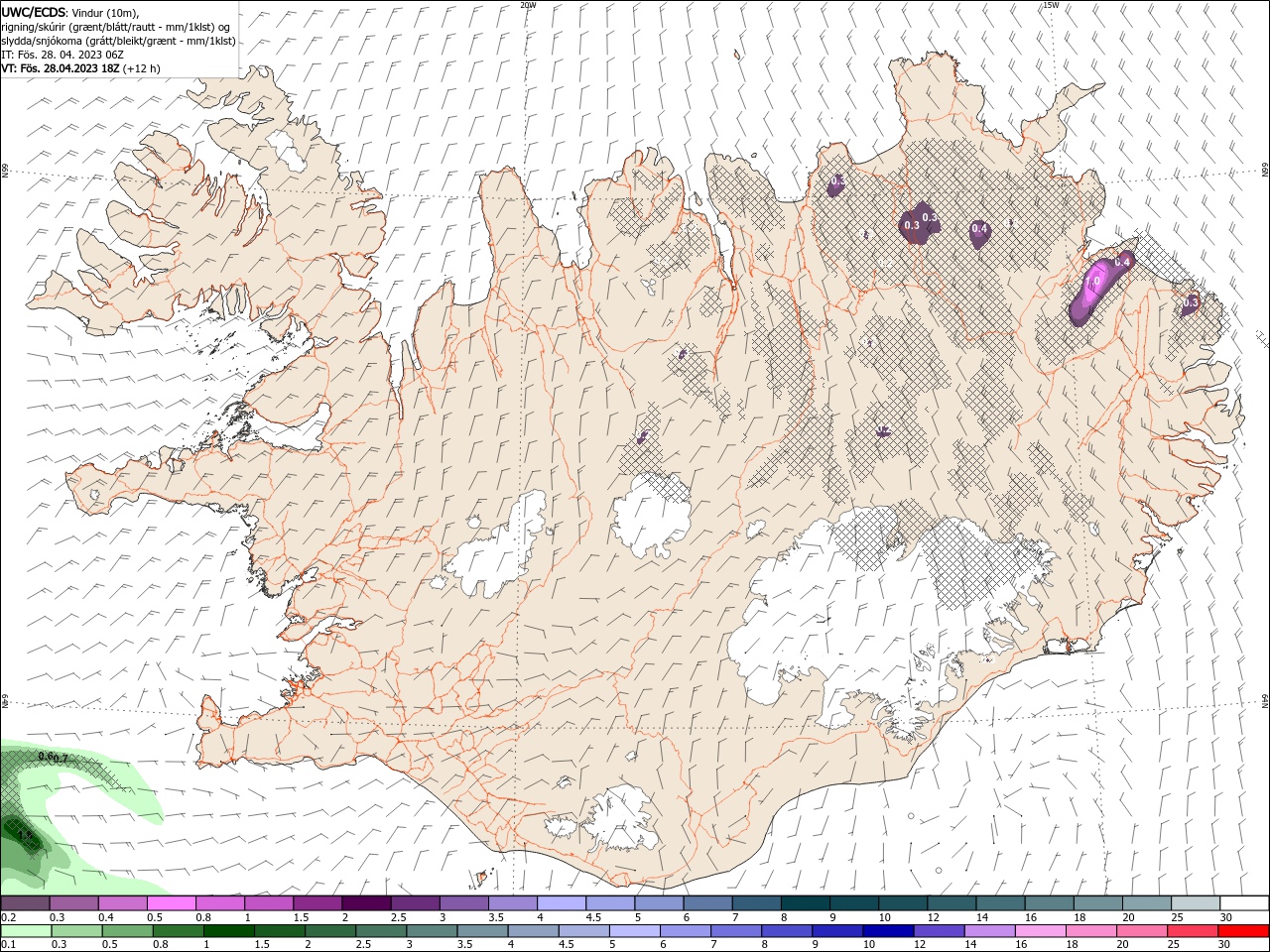Click the 15W longitude label

(1051, 5)
